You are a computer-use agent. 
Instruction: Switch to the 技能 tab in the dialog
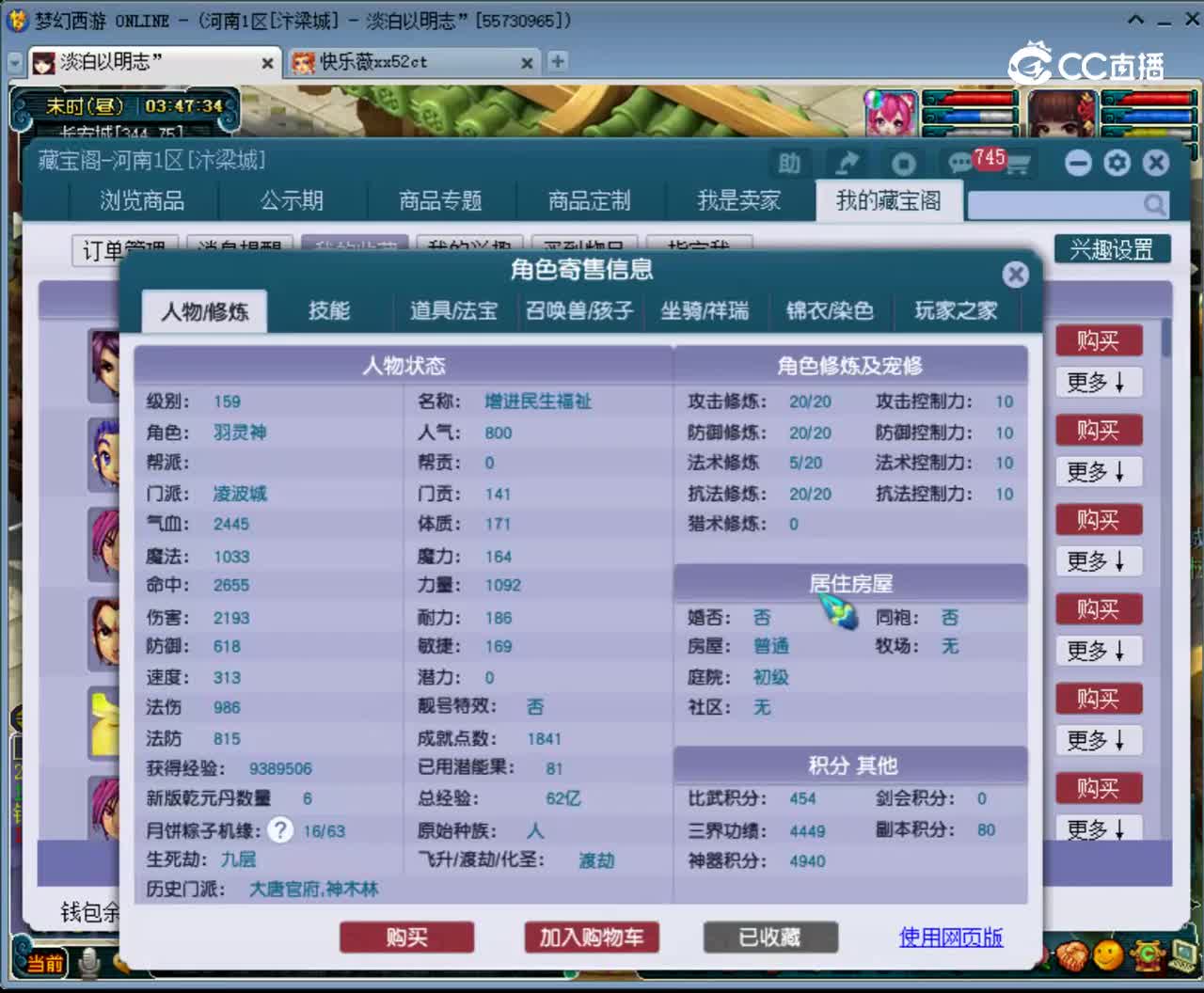point(329,311)
